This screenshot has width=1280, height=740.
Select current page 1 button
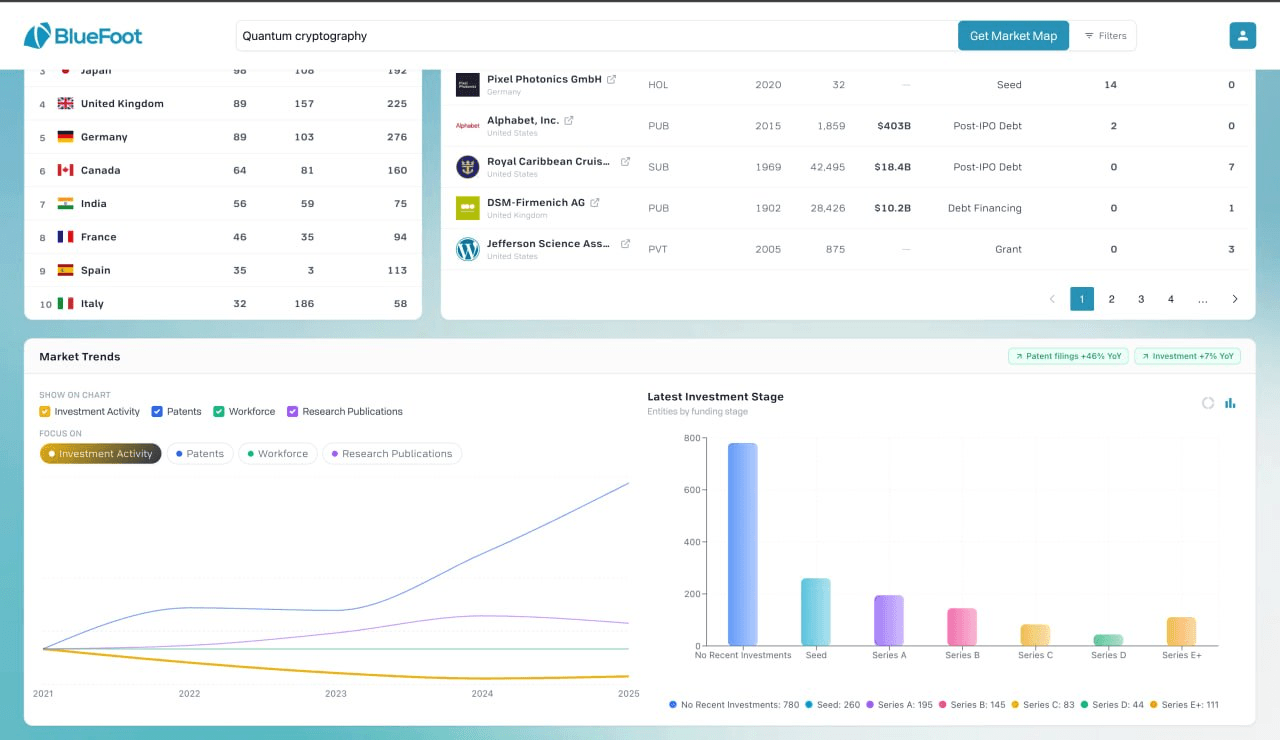tap(1082, 299)
